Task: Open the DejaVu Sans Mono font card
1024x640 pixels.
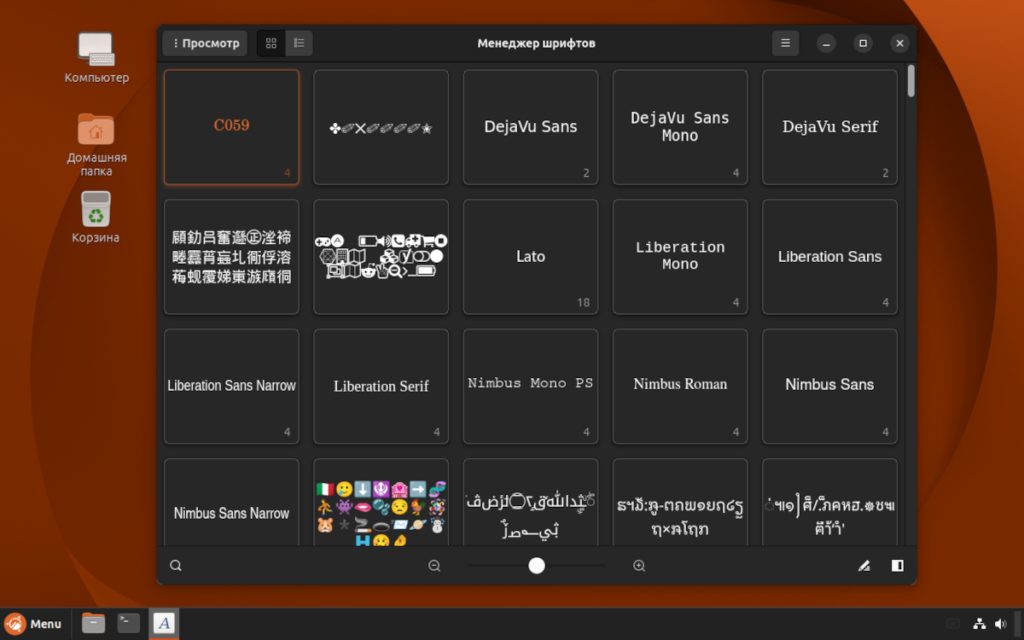Action: (x=680, y=127)
